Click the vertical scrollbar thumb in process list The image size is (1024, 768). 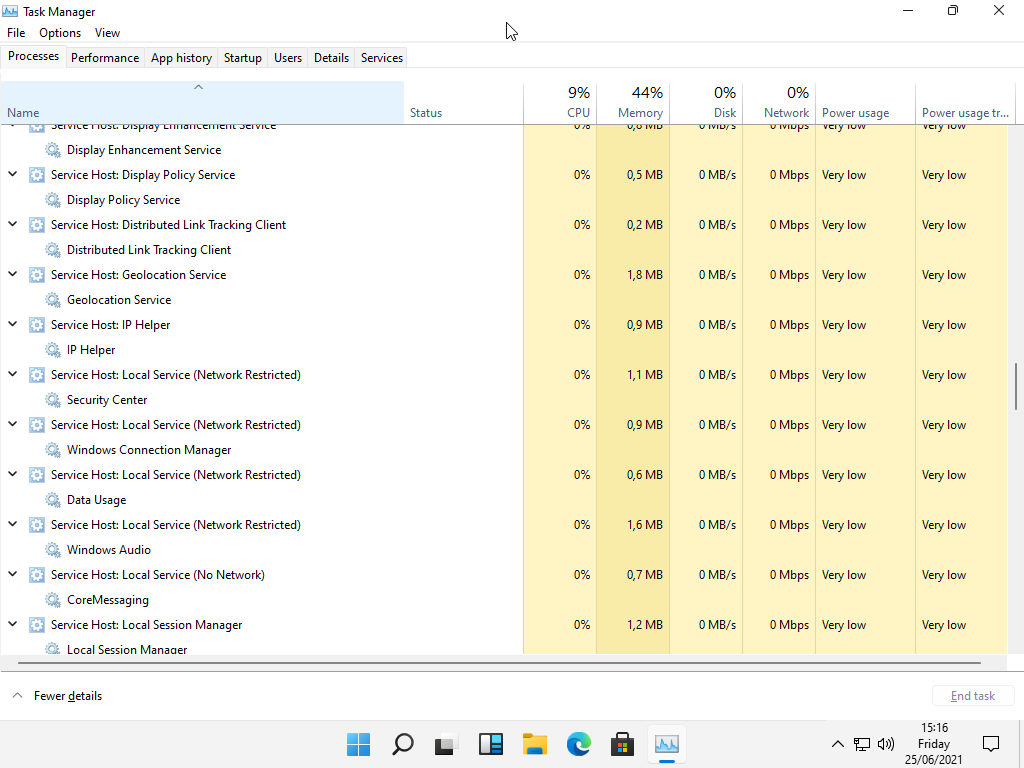(1016, 386)
